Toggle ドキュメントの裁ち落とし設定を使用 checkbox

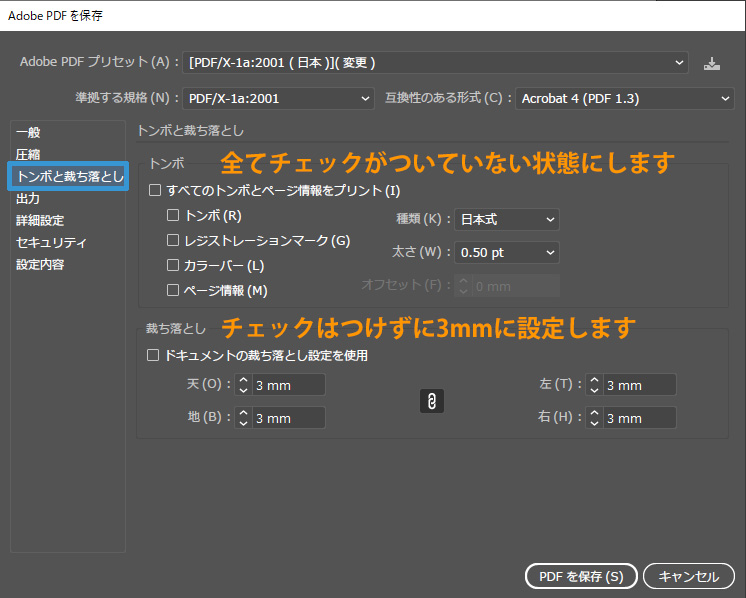click(x=153, y=355)
